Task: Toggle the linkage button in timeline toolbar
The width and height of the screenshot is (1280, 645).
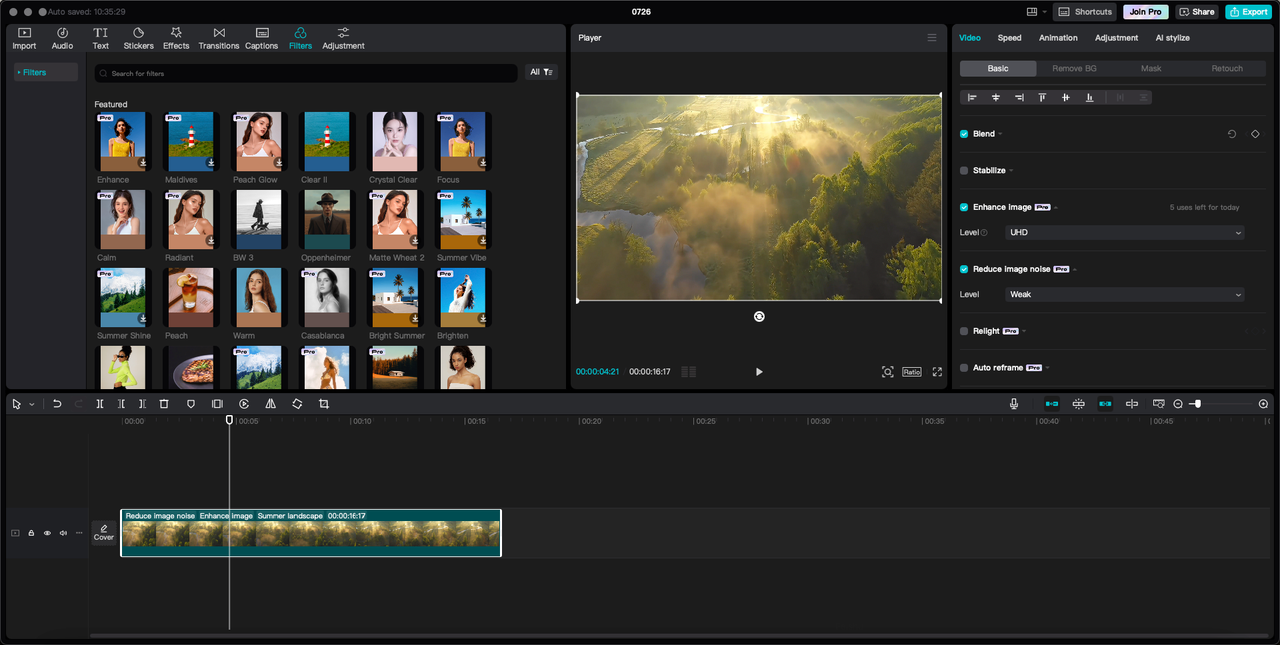Action: pyautogui.click(x=1105, y=404)
